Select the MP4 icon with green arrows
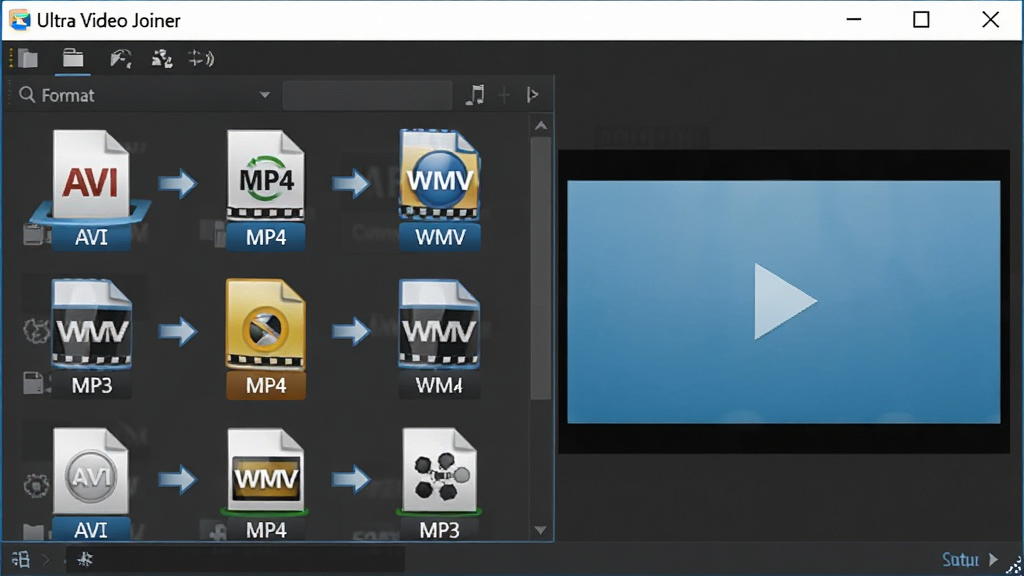1024x576 pixels. [x=265, y=175]
